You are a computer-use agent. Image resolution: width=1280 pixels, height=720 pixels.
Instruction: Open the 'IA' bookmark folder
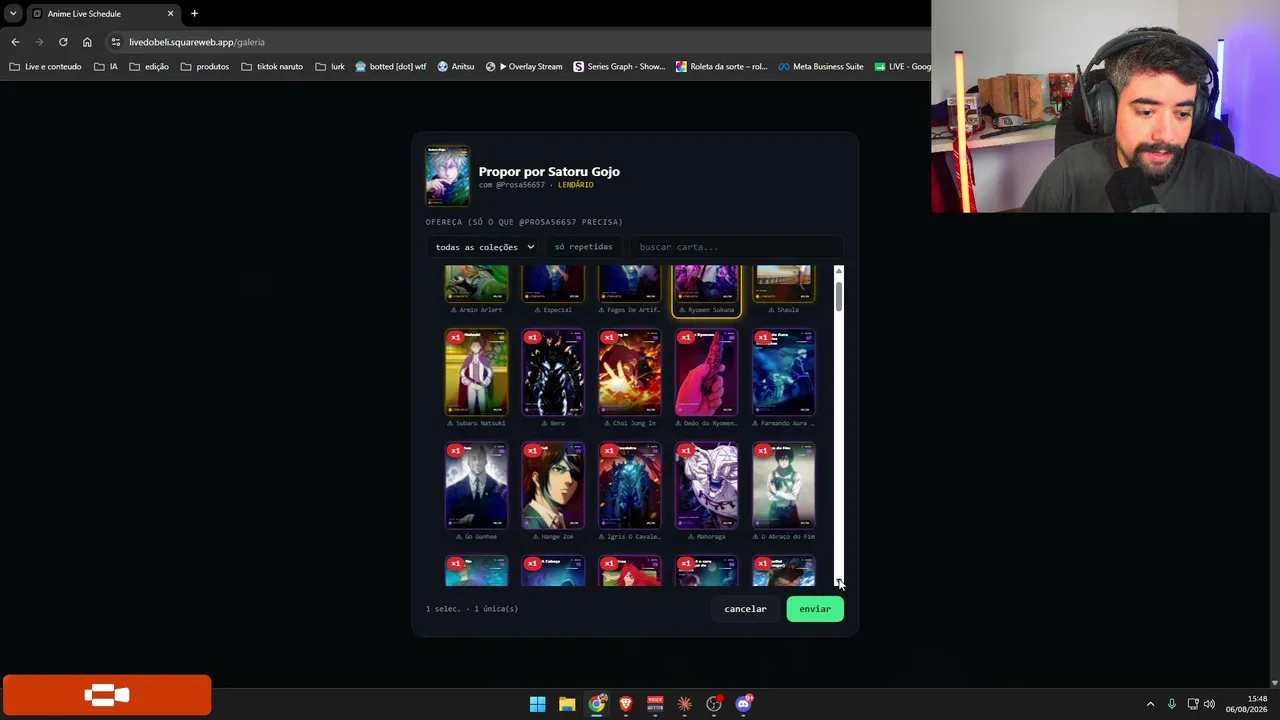(x=106, y=67)
